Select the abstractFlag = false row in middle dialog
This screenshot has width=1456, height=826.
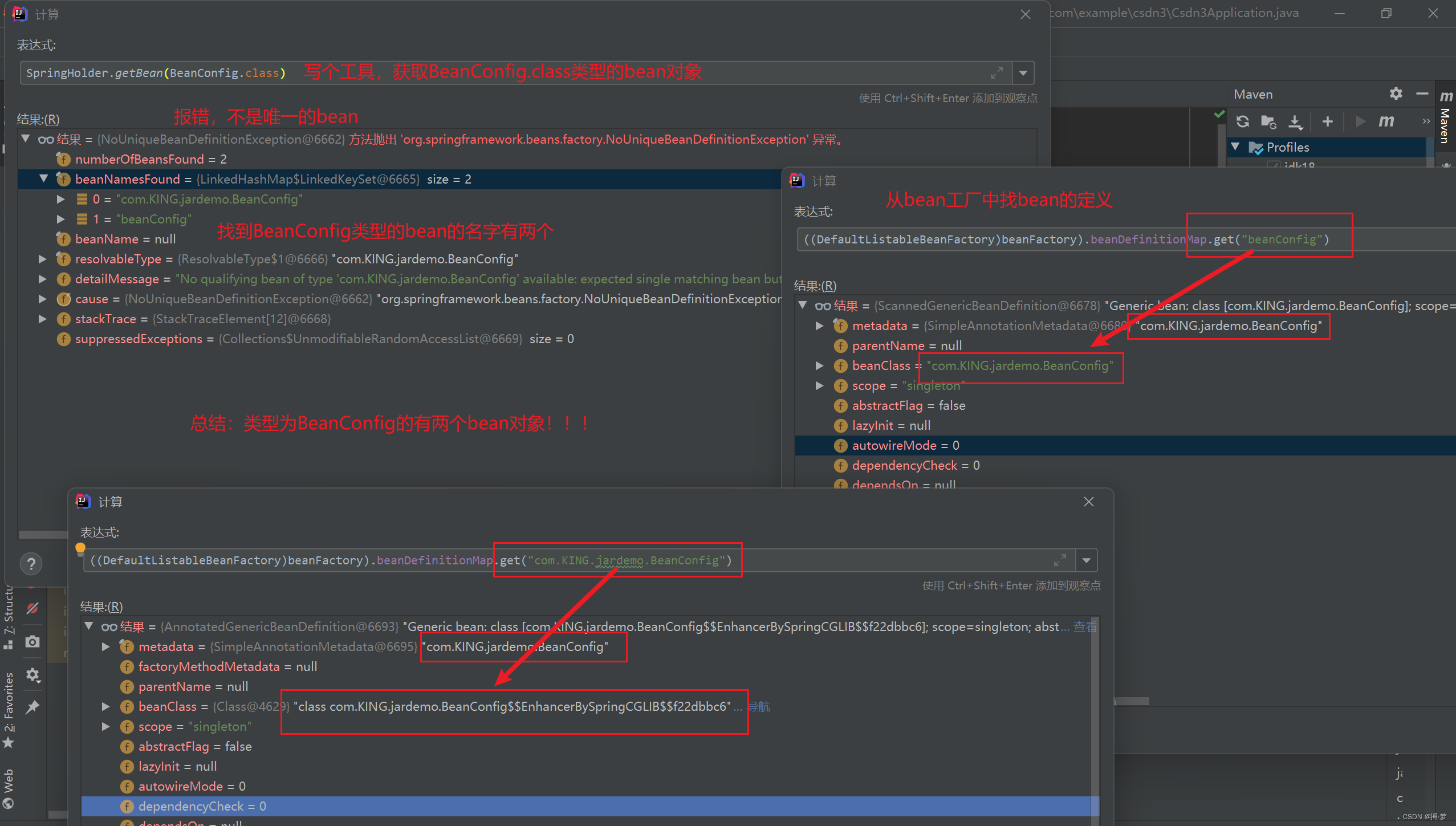point(1125,405)
